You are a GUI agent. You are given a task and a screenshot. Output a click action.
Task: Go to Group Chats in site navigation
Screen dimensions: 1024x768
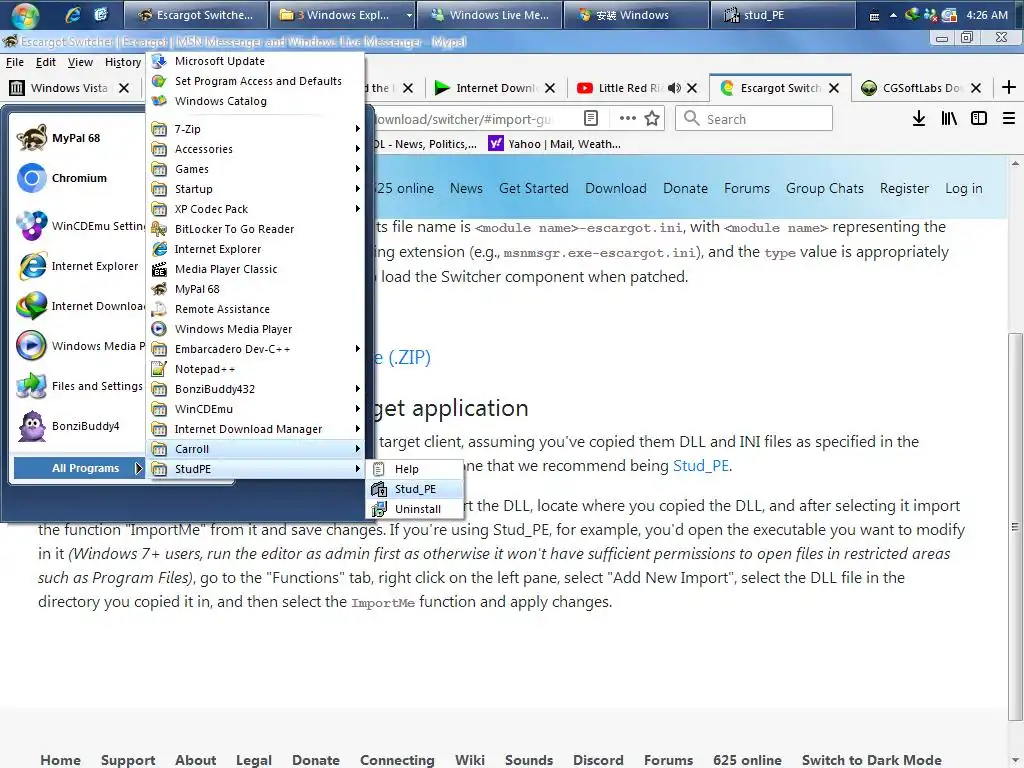pyautogui.click(x=824, y=188)
